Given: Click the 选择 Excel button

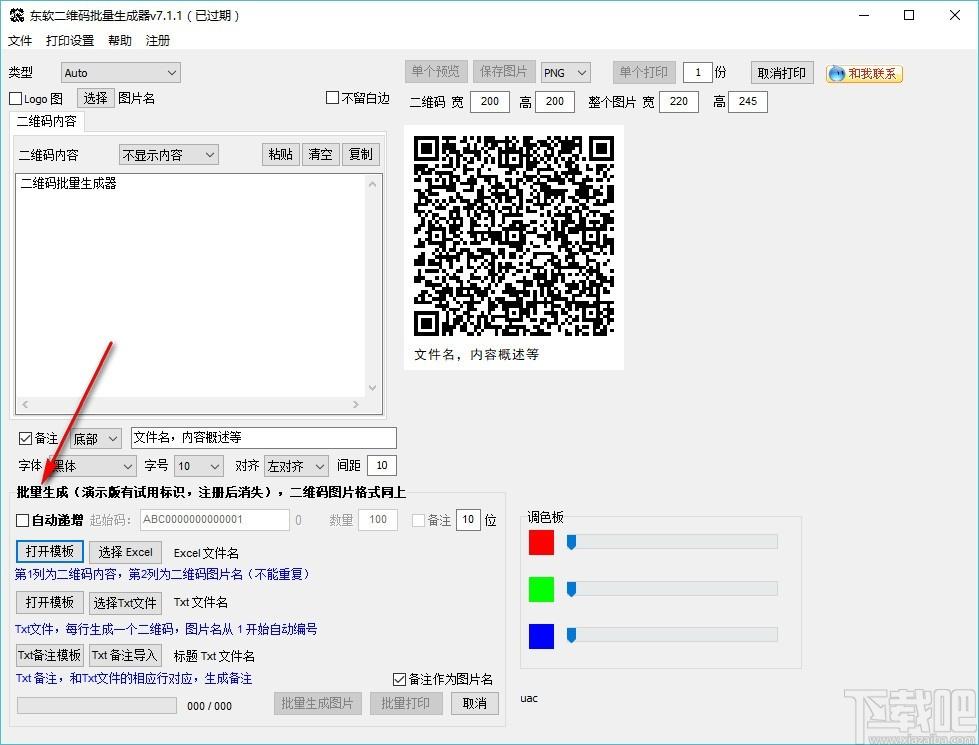Looking at the screenshot, I should (x=125, y=552).
